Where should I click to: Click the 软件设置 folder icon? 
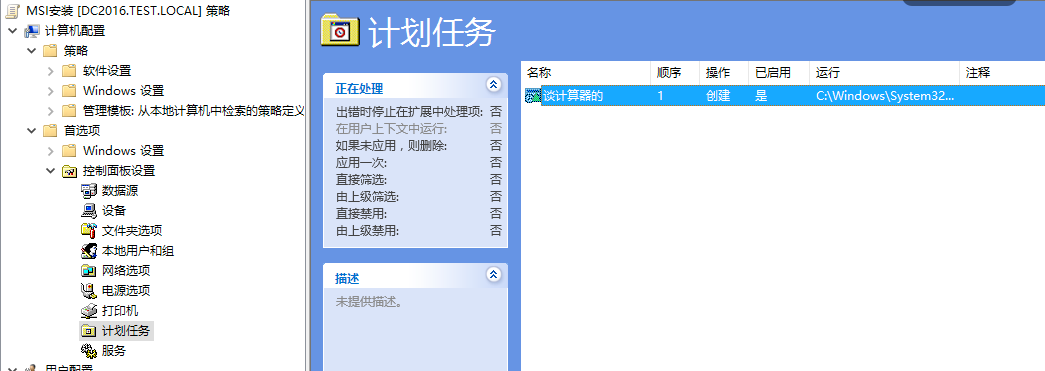tap(69, 71)
